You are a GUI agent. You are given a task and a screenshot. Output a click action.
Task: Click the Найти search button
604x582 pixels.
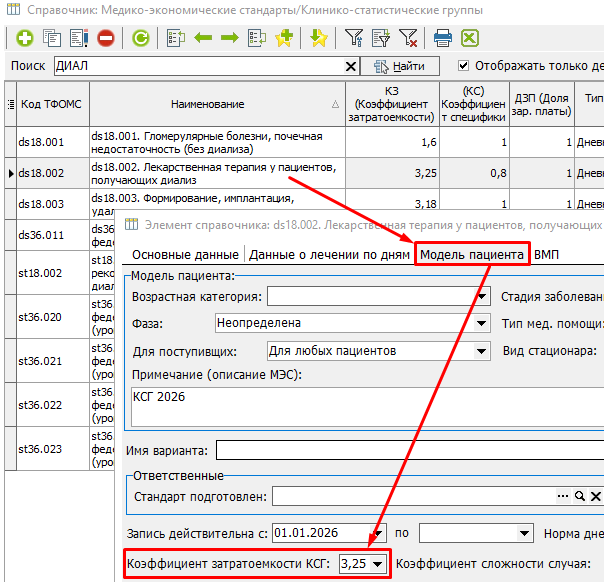click(x=400, y=66)
